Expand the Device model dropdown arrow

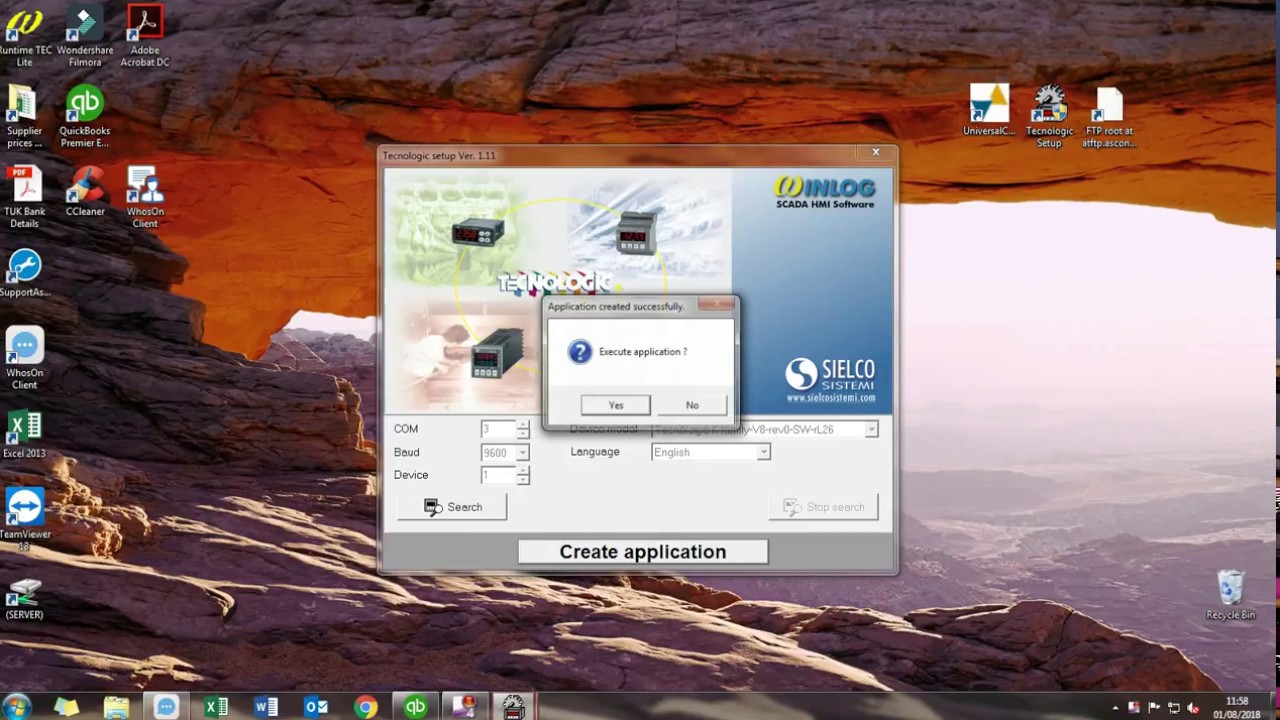tap(872, 429)
